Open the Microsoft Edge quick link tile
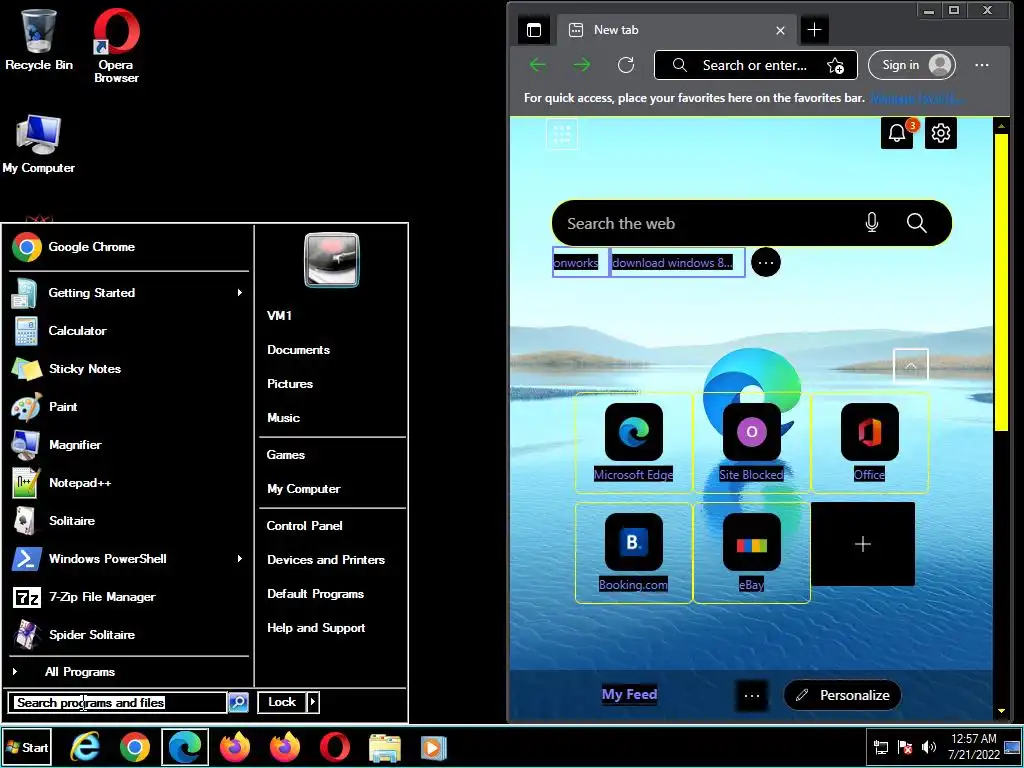1024x768 pixels. [633, 443]
